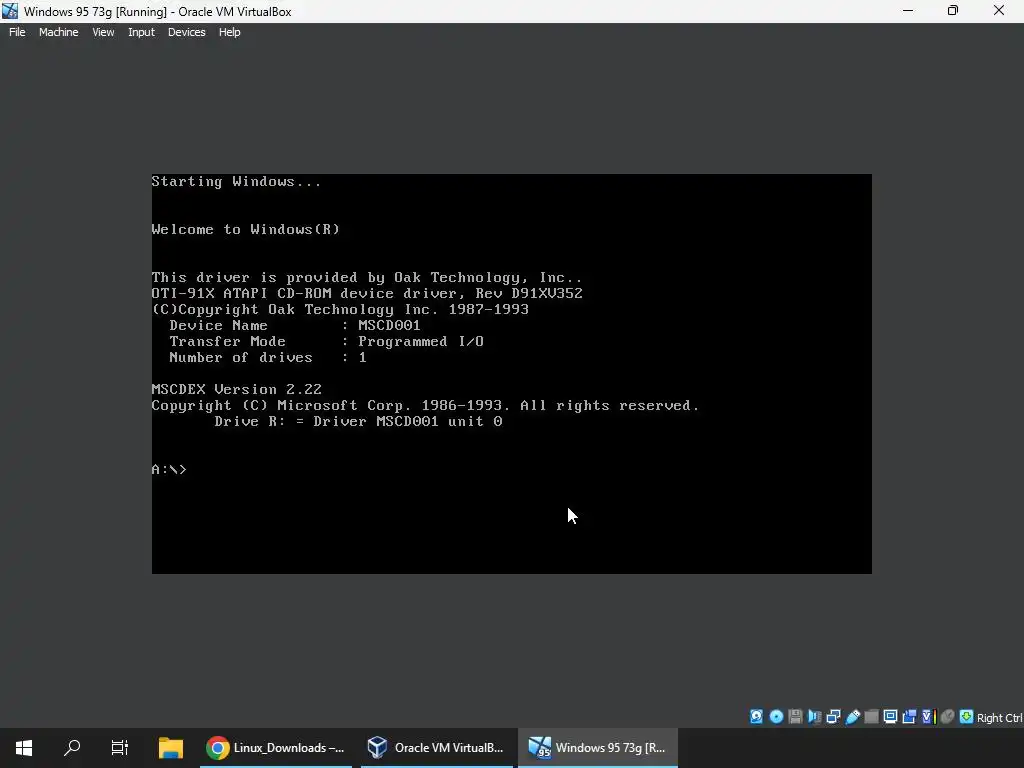Click the USB devices status icon
1024x768 pixels.
(x=852, y=716)
